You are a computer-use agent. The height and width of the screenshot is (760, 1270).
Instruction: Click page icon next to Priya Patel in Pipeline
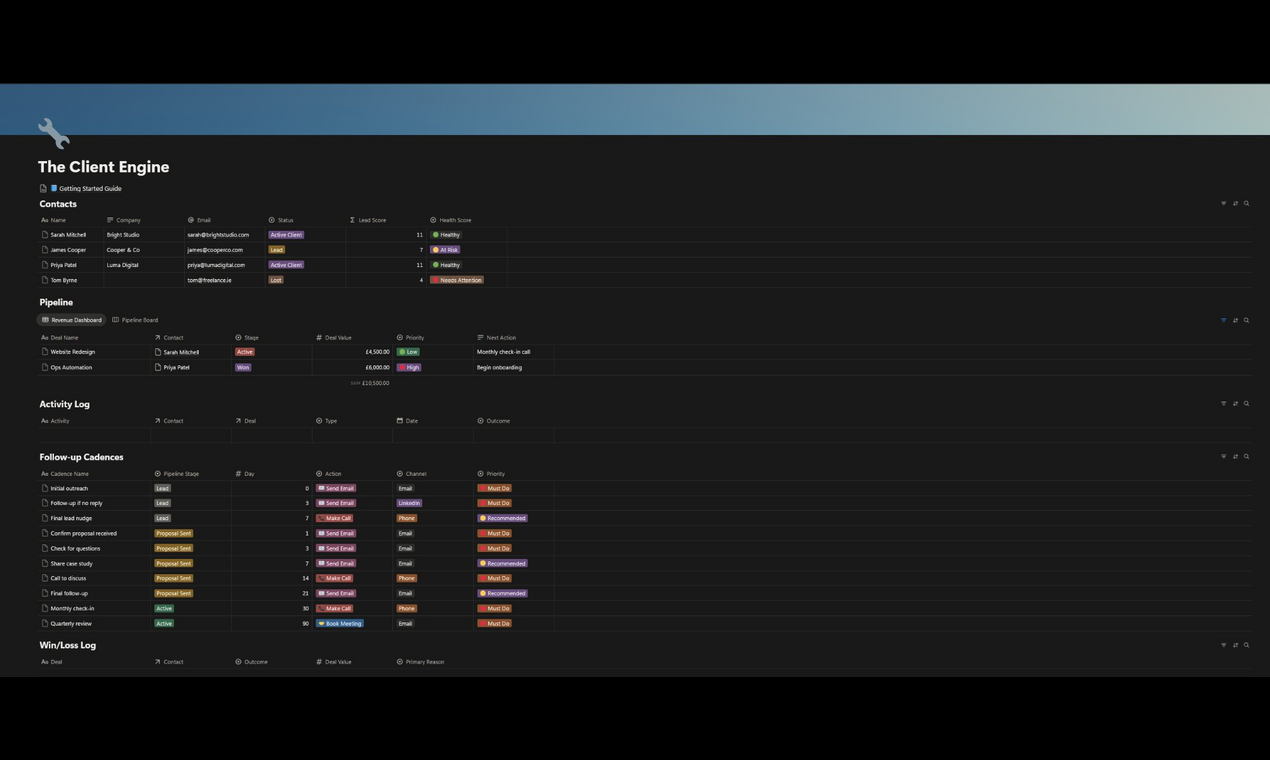(x=158, y=367)
